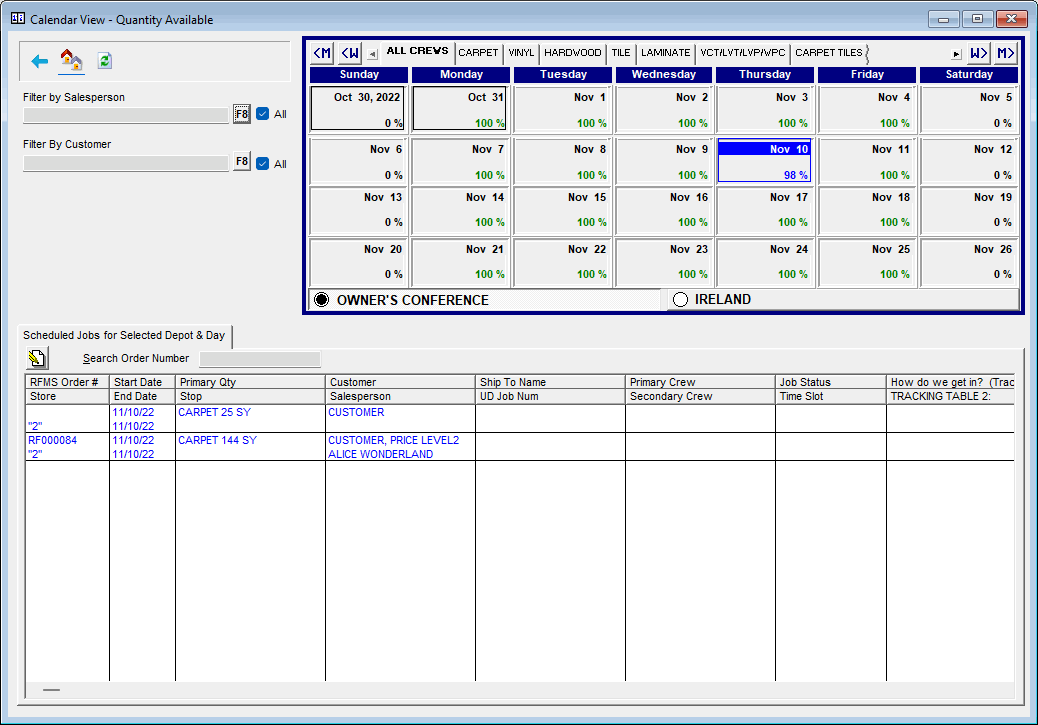Select Nov 26 calendar day
The image size is (1038, 725).
pyautogui.click(x=968, y=262)
